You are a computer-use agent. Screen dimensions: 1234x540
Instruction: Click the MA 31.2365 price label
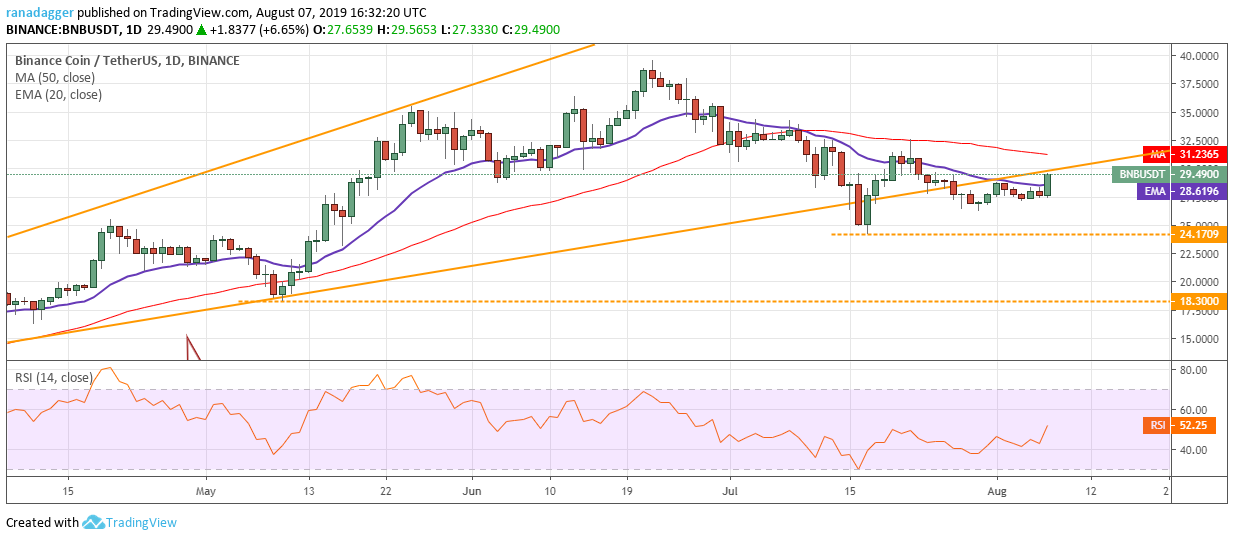click(1187, 155)
